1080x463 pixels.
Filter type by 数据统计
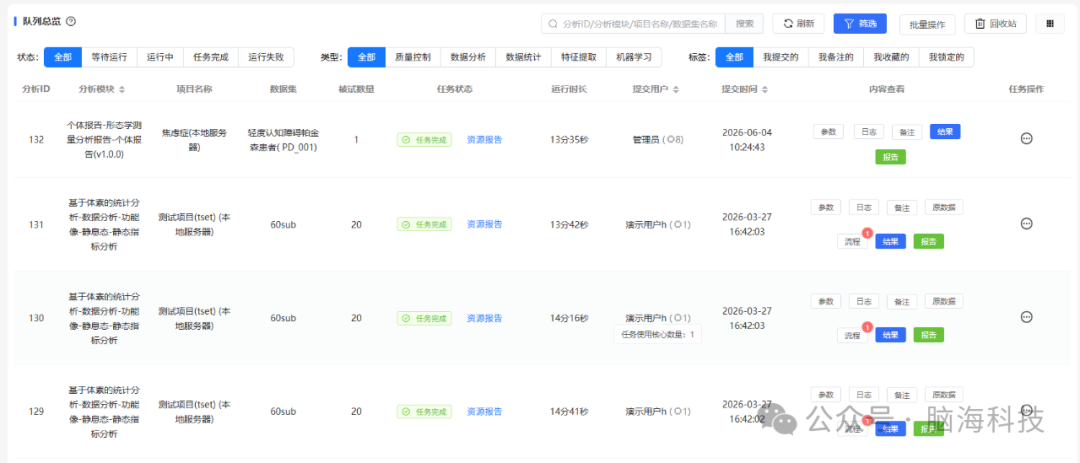(523, 57)
